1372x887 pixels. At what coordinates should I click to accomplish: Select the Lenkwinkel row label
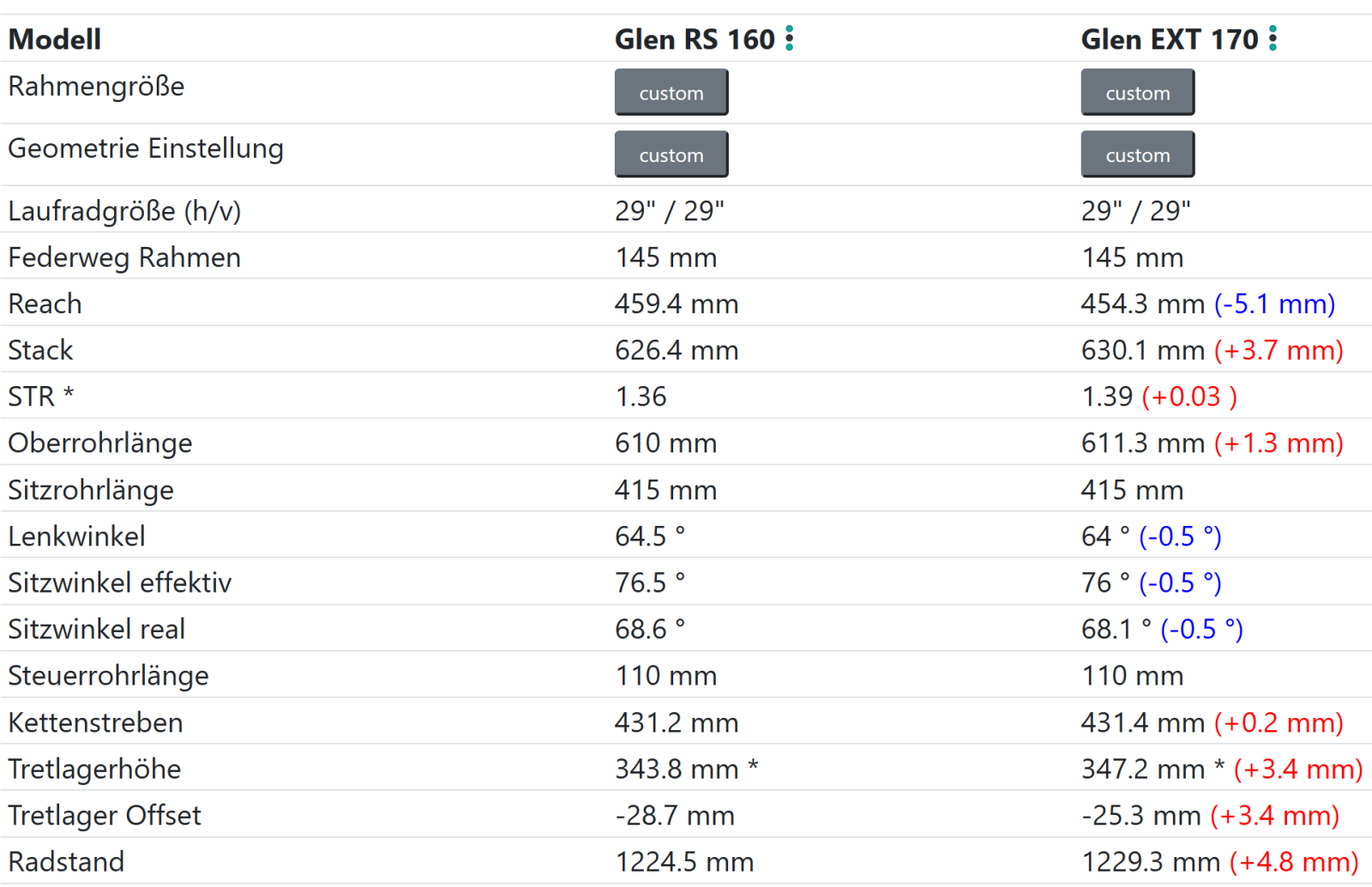coord(77,536)
